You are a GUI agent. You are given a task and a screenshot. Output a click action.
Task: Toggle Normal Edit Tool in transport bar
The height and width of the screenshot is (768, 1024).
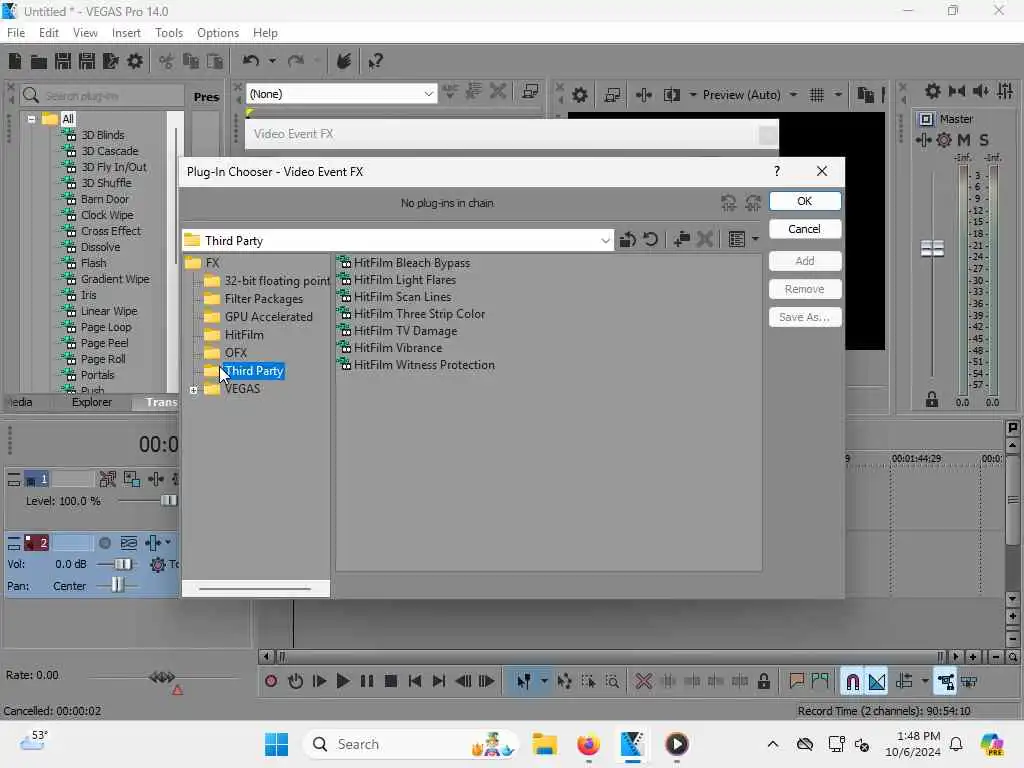[x=524, y=682]
